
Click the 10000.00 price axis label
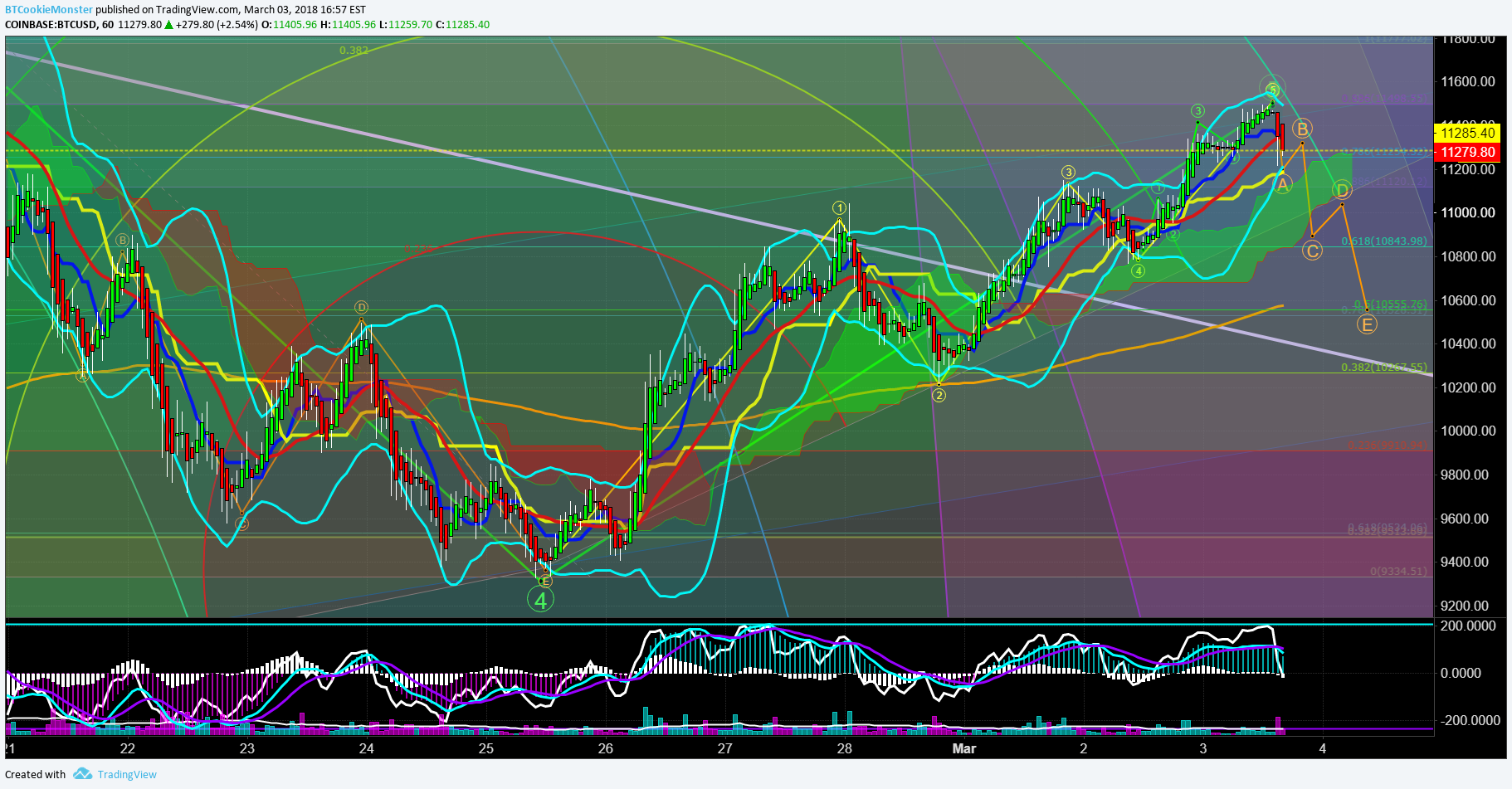point(1468,431)
